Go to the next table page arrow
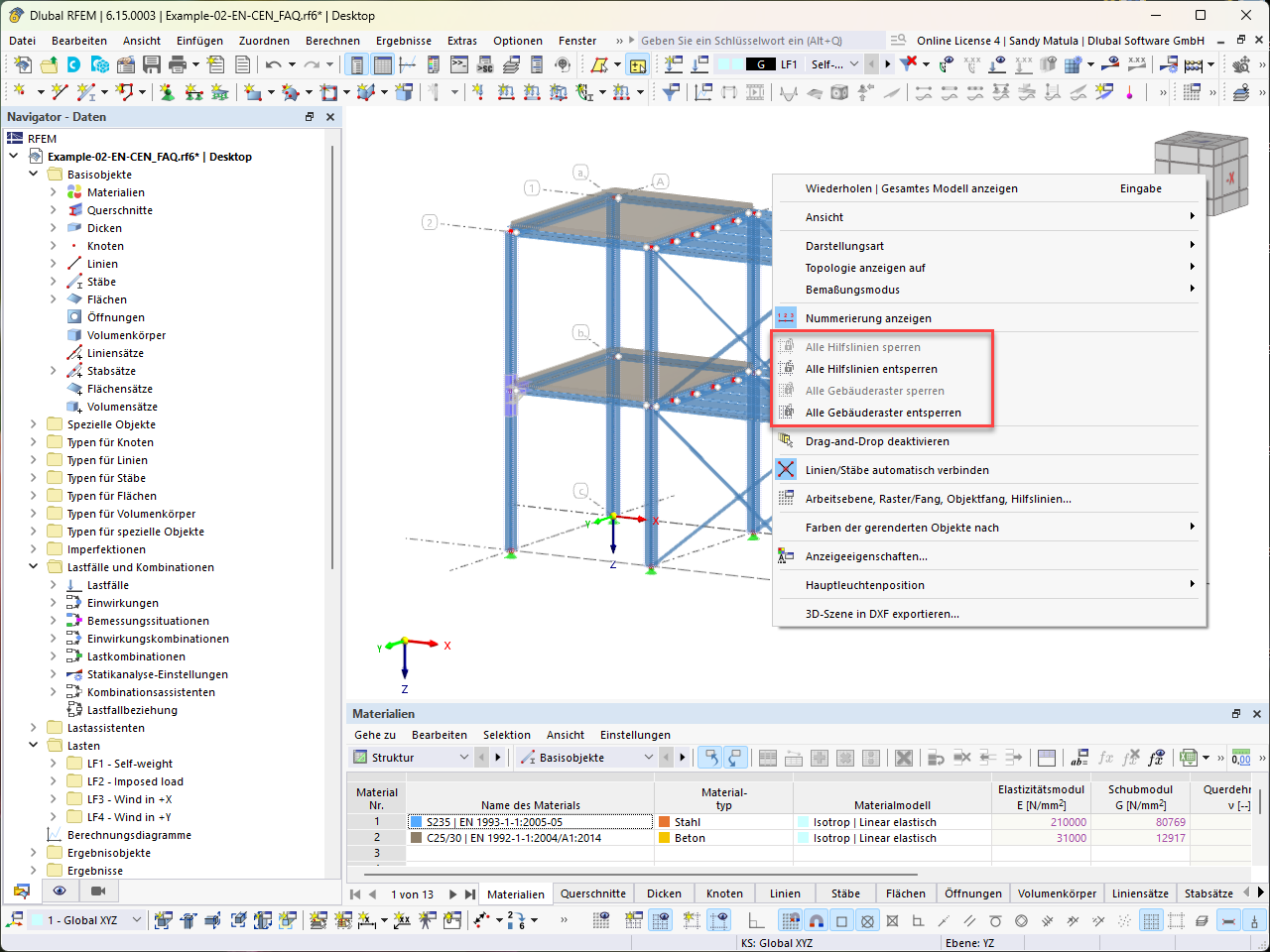Viewport: 1270px width, 952px height. [x=453, y=893]
